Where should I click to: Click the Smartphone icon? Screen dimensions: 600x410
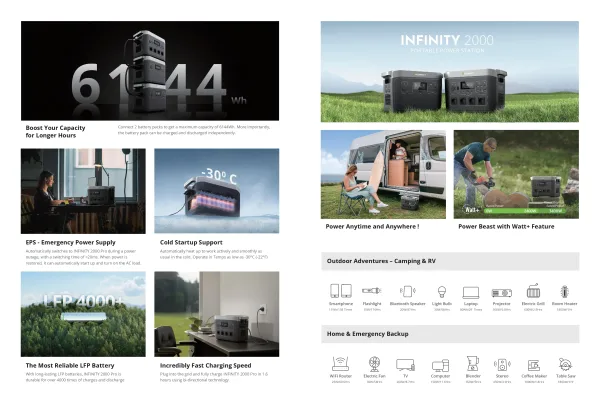pyautogui.click(x=341, y=291)
